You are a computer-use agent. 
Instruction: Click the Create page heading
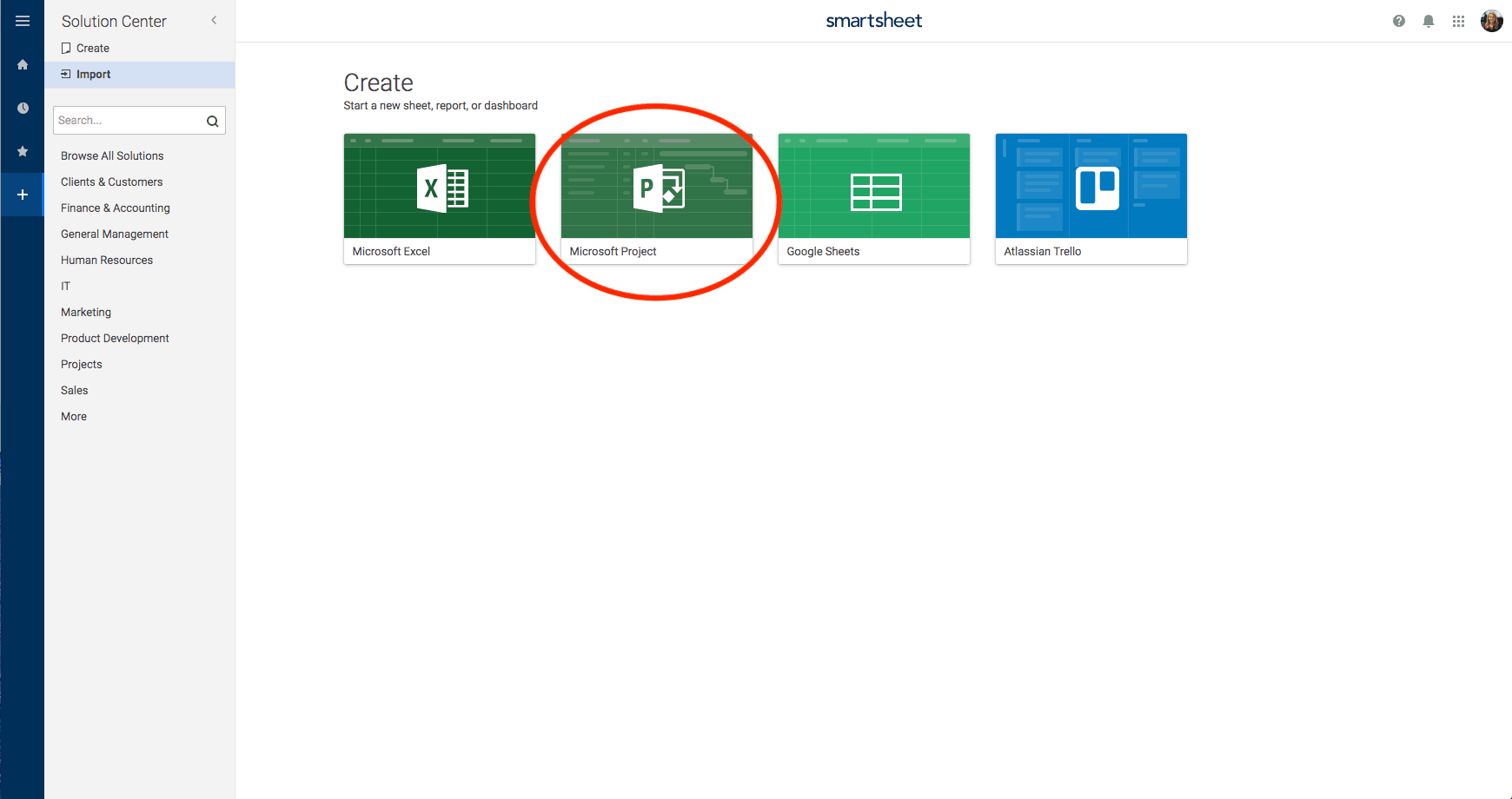point(379,83)
